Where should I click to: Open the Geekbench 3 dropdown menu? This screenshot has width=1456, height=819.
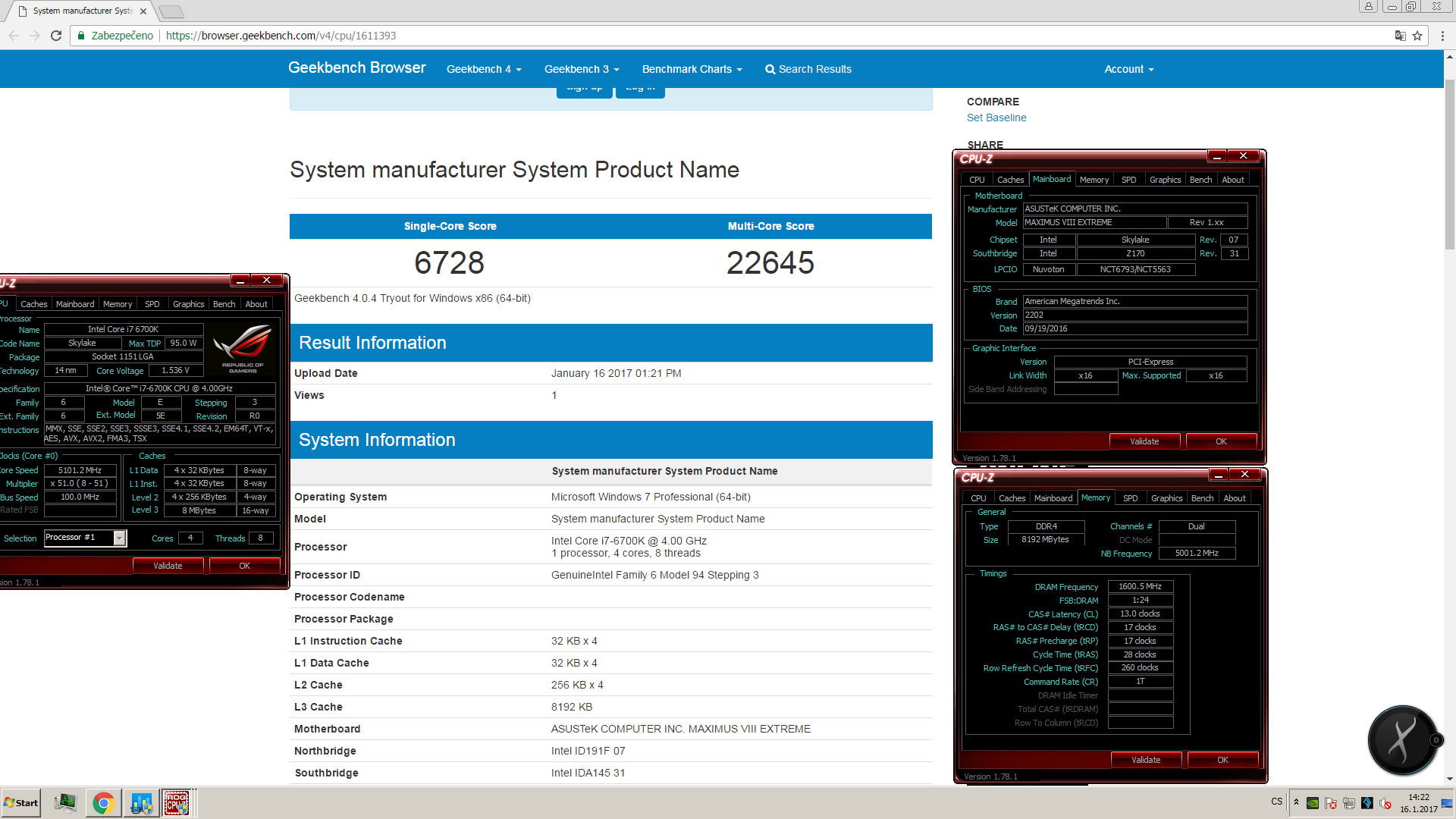tap(582, 69)
